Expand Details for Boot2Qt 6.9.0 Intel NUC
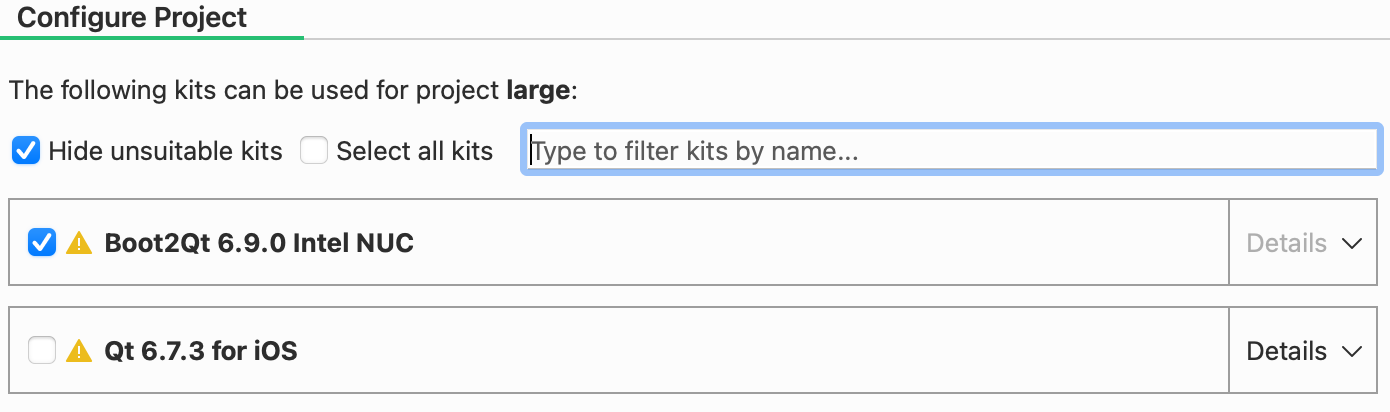This screenshot has height=412, width=1390. pyautogui.click(x=1305, y=243)
